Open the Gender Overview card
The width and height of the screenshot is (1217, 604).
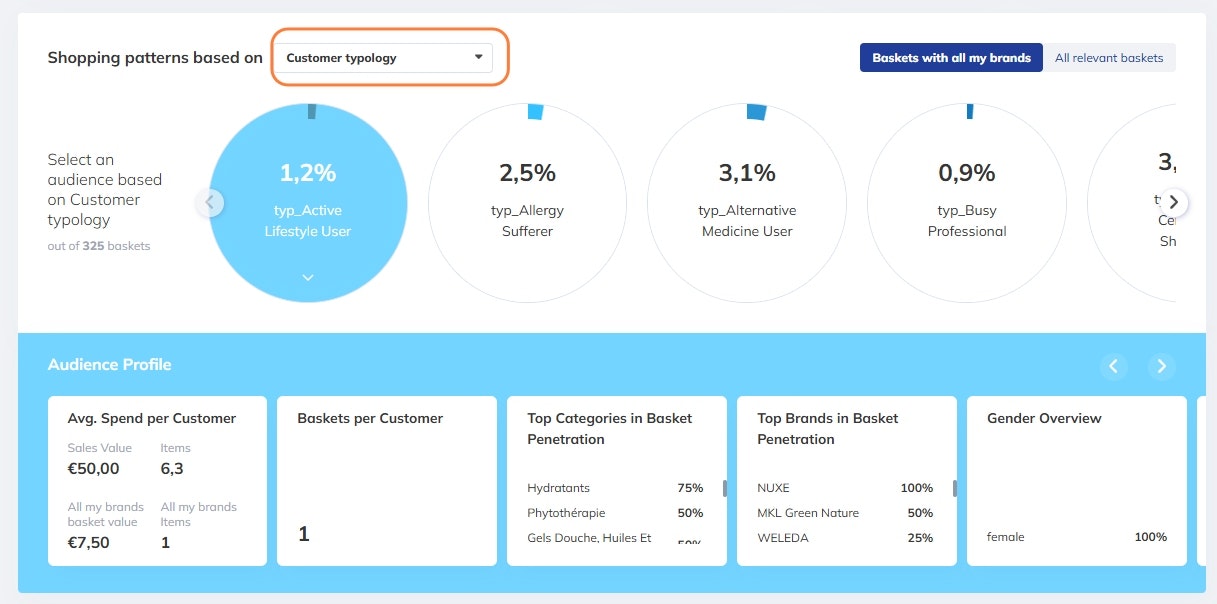[x=1076, y=481]
